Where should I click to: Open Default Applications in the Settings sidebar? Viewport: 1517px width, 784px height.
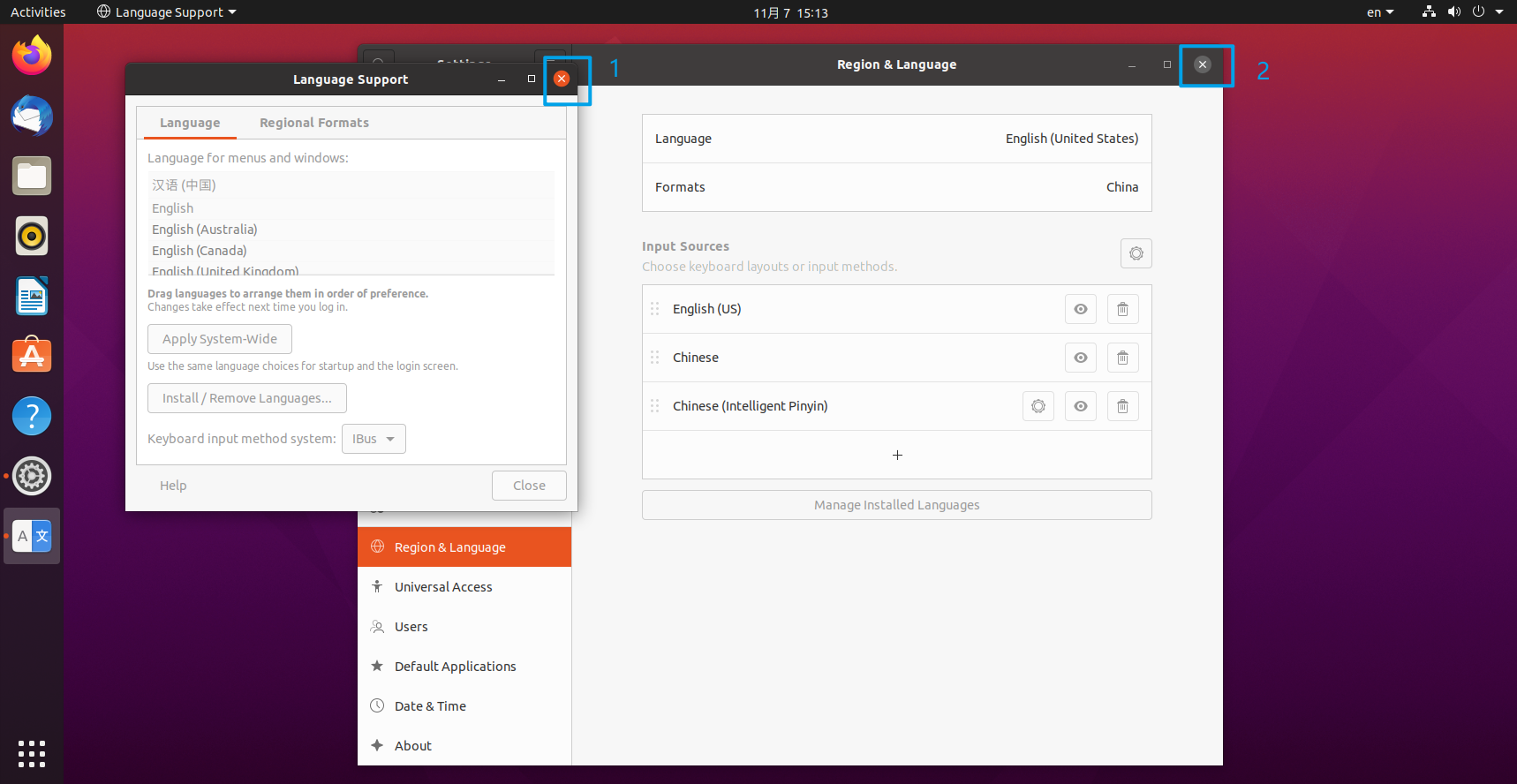click(x=464, y=667)
